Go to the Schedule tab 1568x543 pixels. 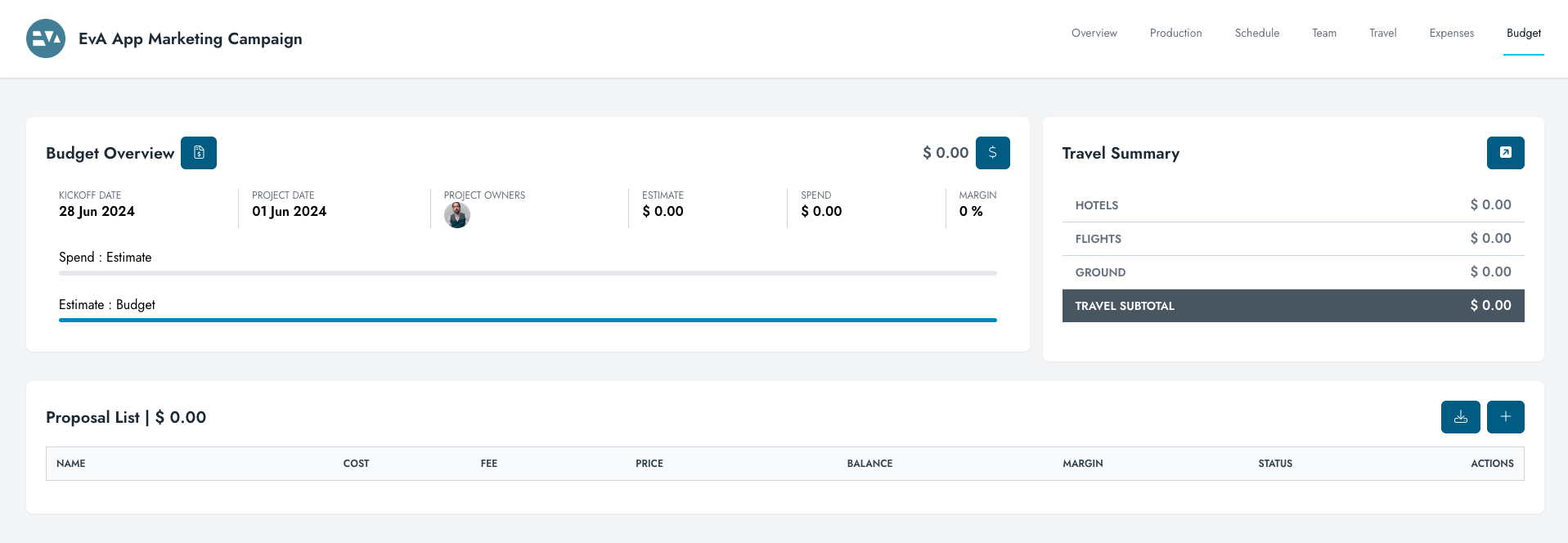(1256, 34)
